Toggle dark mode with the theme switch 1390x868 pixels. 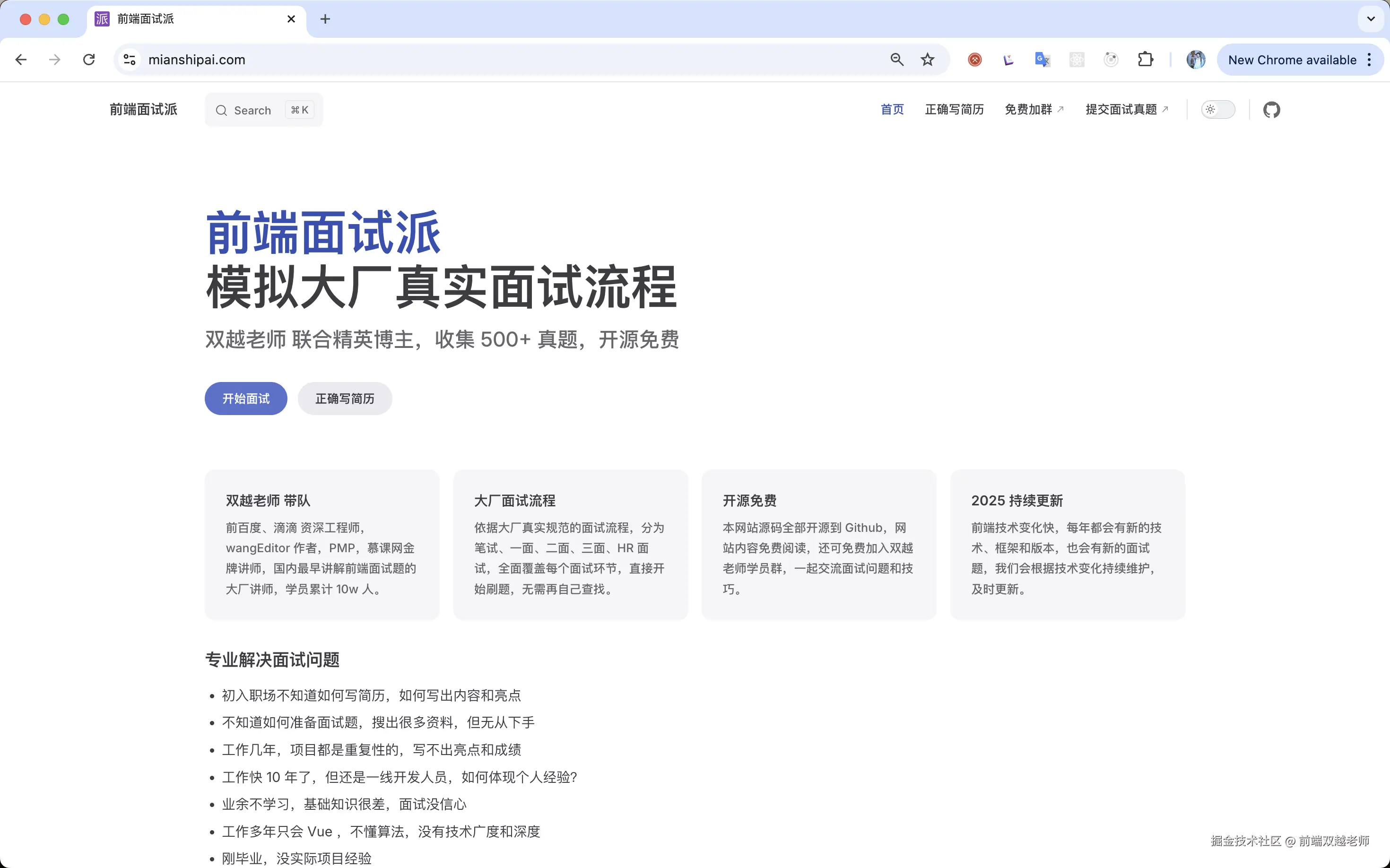click(x=1218, y=110)
